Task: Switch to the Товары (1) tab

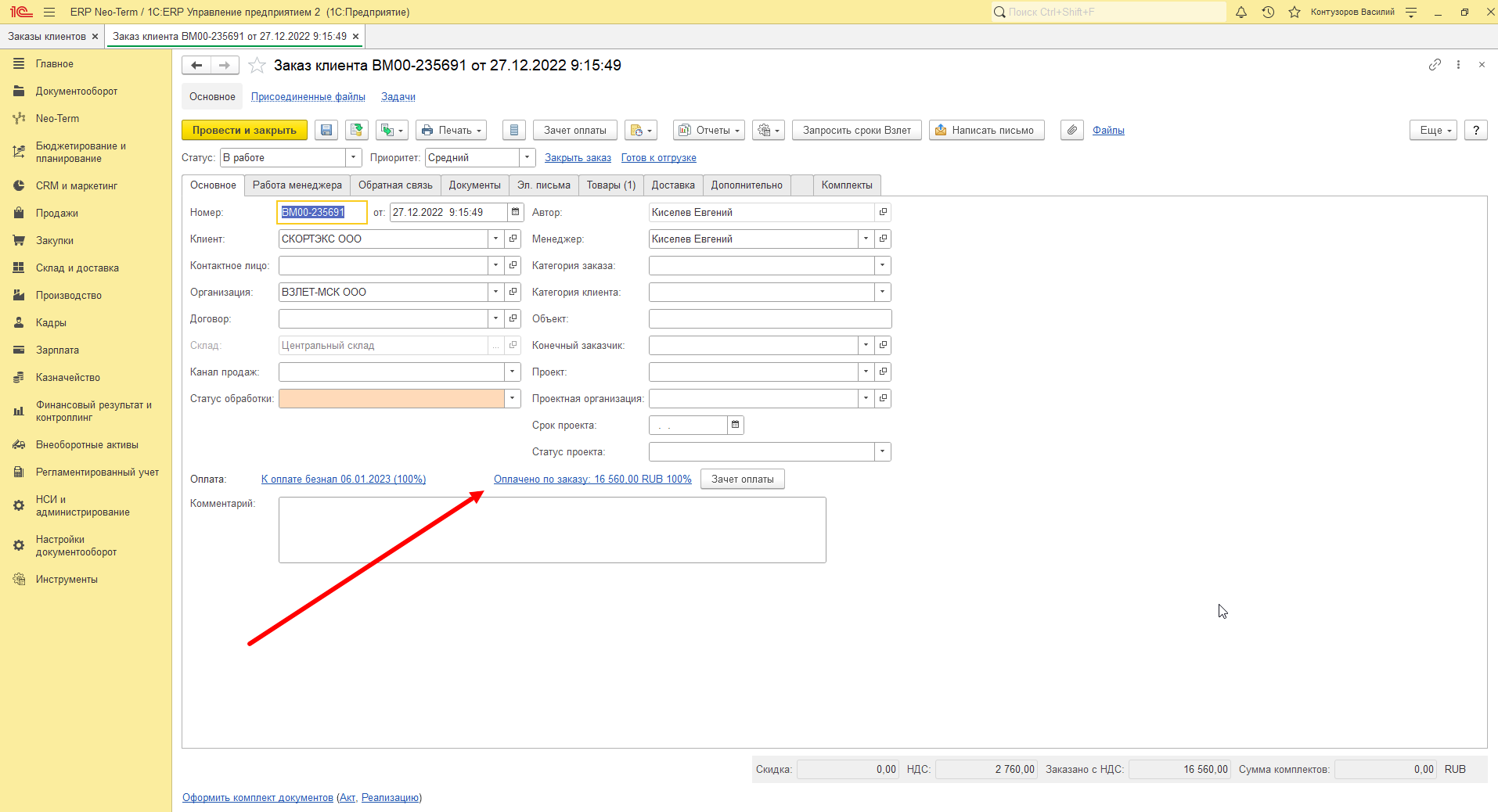Action: tap(611, 185)
